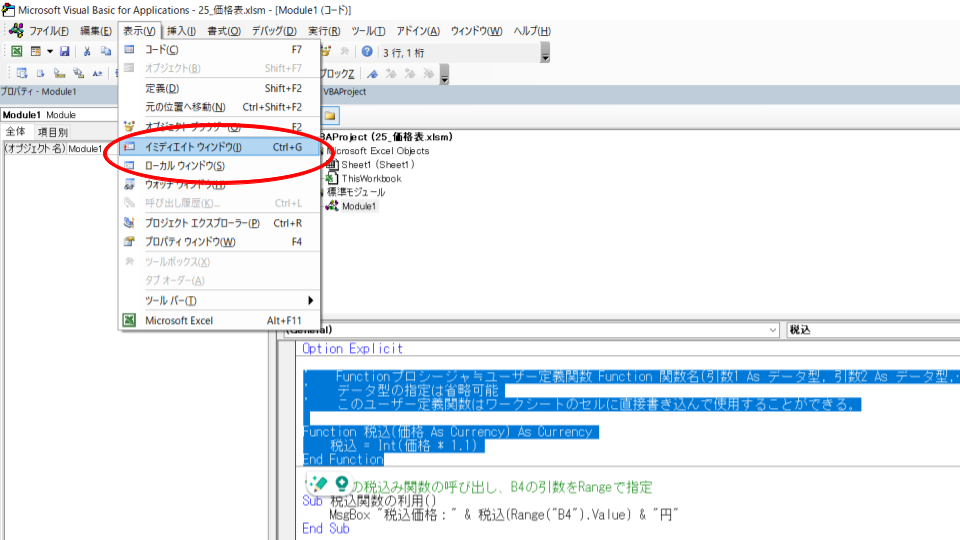This screenshot has height=540, width=960.
Task: Click the blue Help question mark icon
Action: (x=367, y=51)
